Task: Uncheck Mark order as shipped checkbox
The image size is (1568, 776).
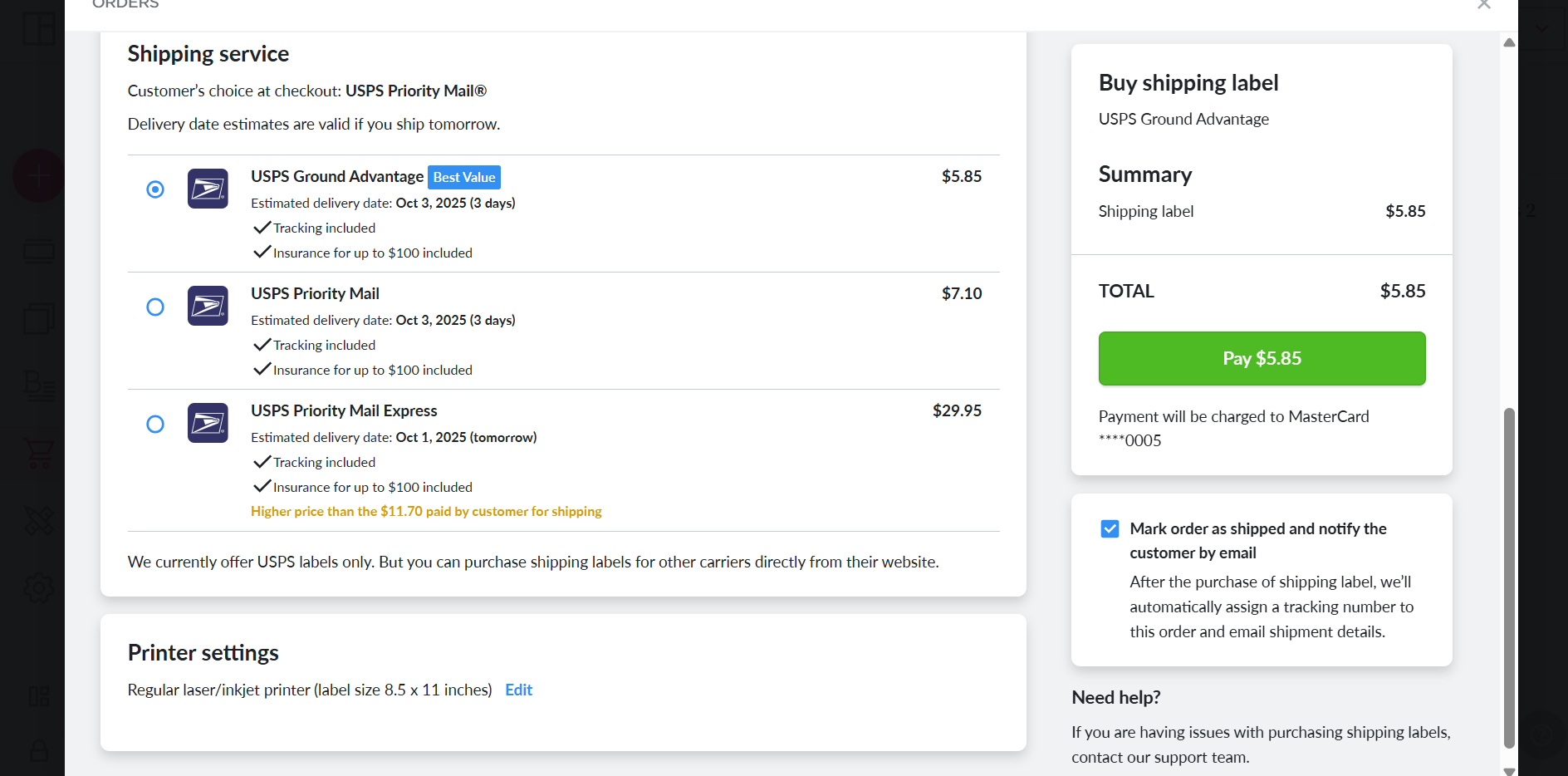Action: coord(1110,529)
